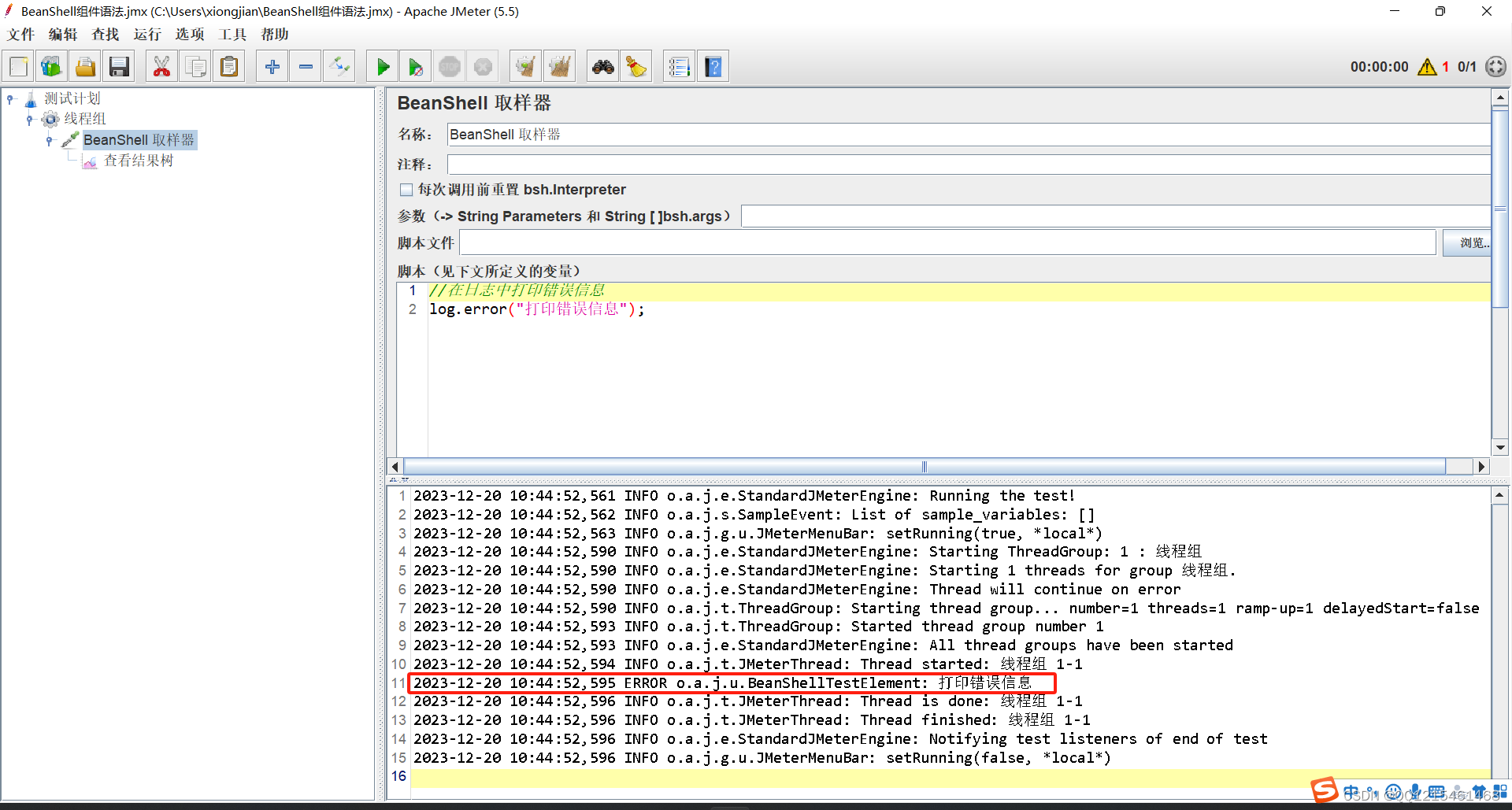Click the Search binoculars icon
The width and height of the screenshot is (1512, 810).
[x=603, y=67]
